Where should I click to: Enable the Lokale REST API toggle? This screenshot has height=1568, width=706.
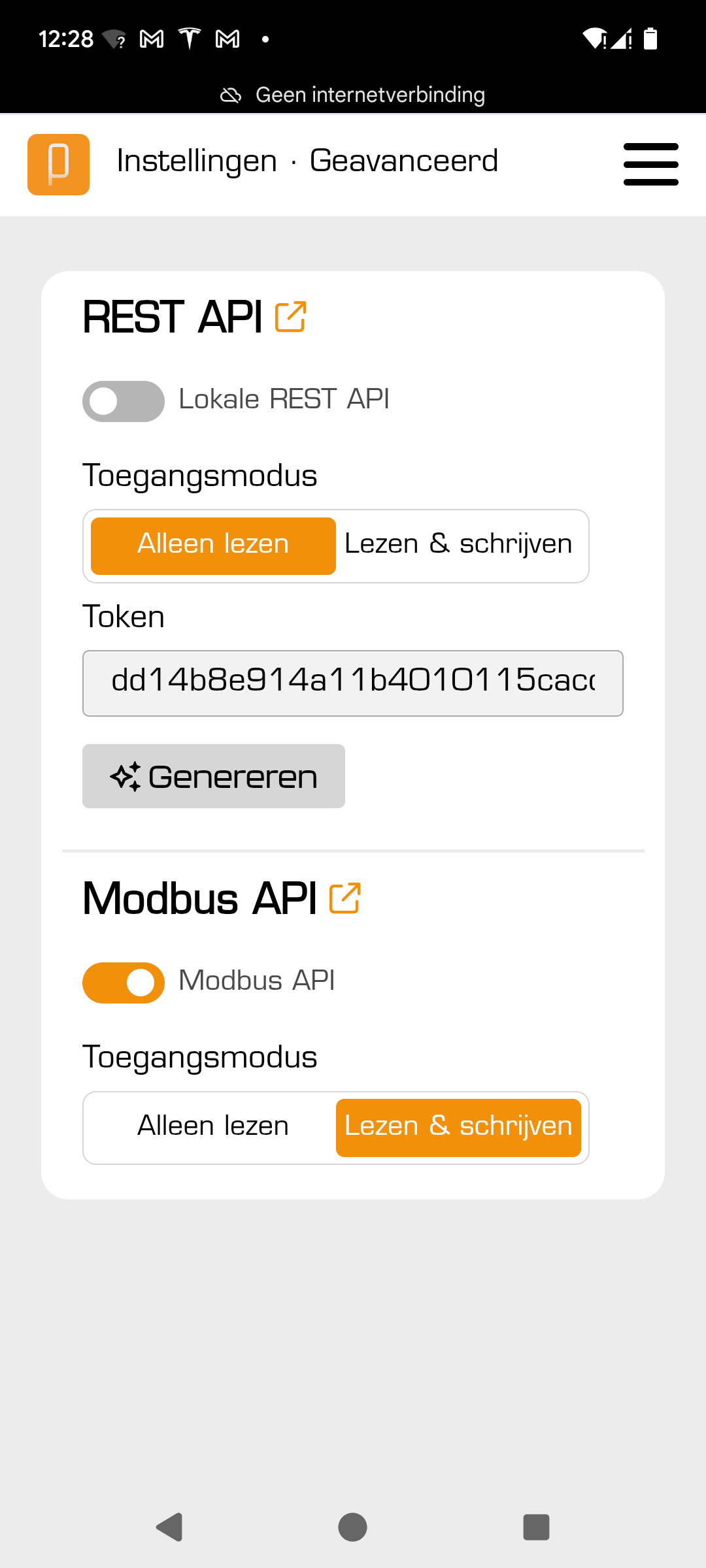[124, 401]
